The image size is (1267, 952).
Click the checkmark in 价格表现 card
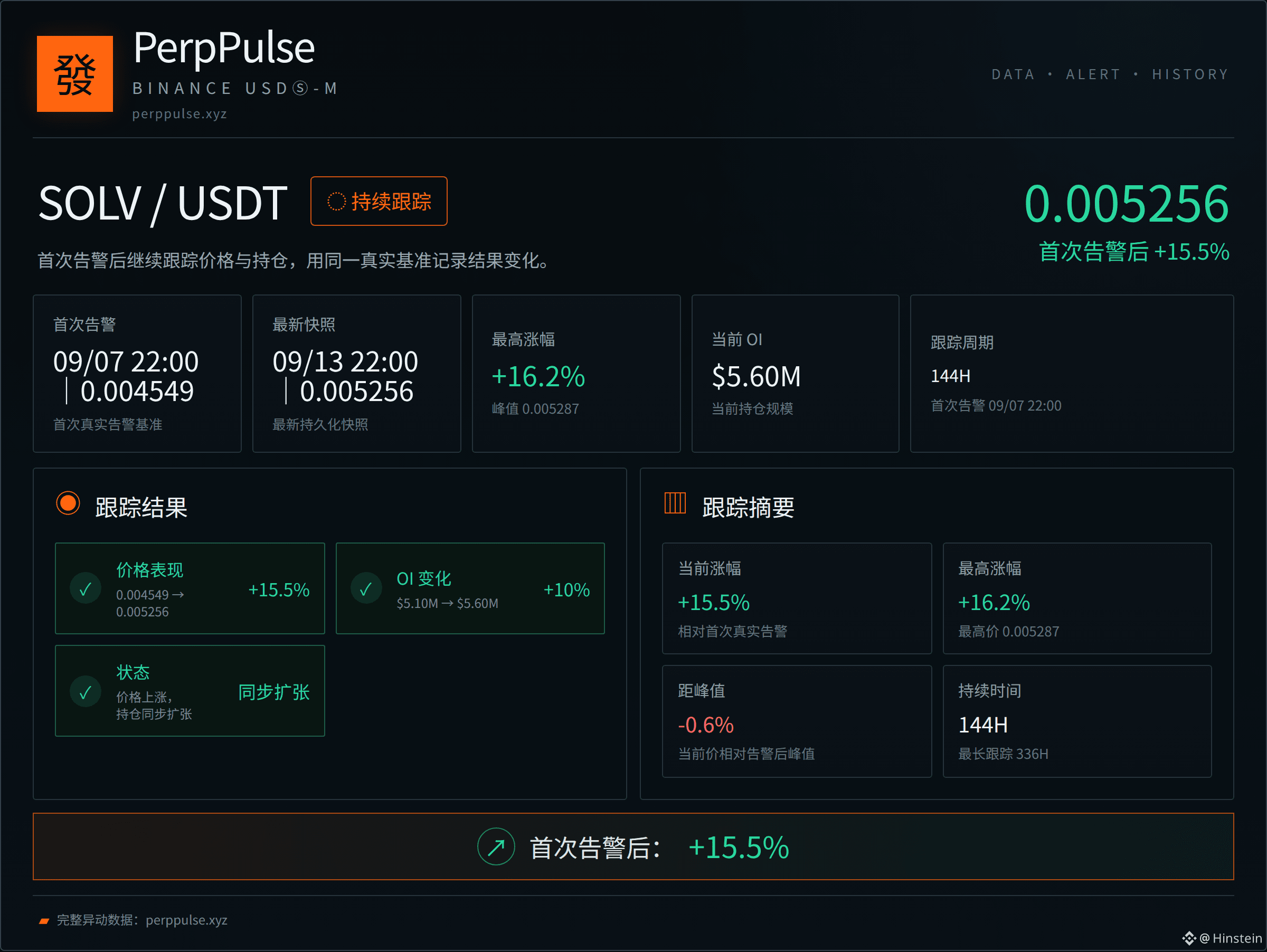pos(86,589)
